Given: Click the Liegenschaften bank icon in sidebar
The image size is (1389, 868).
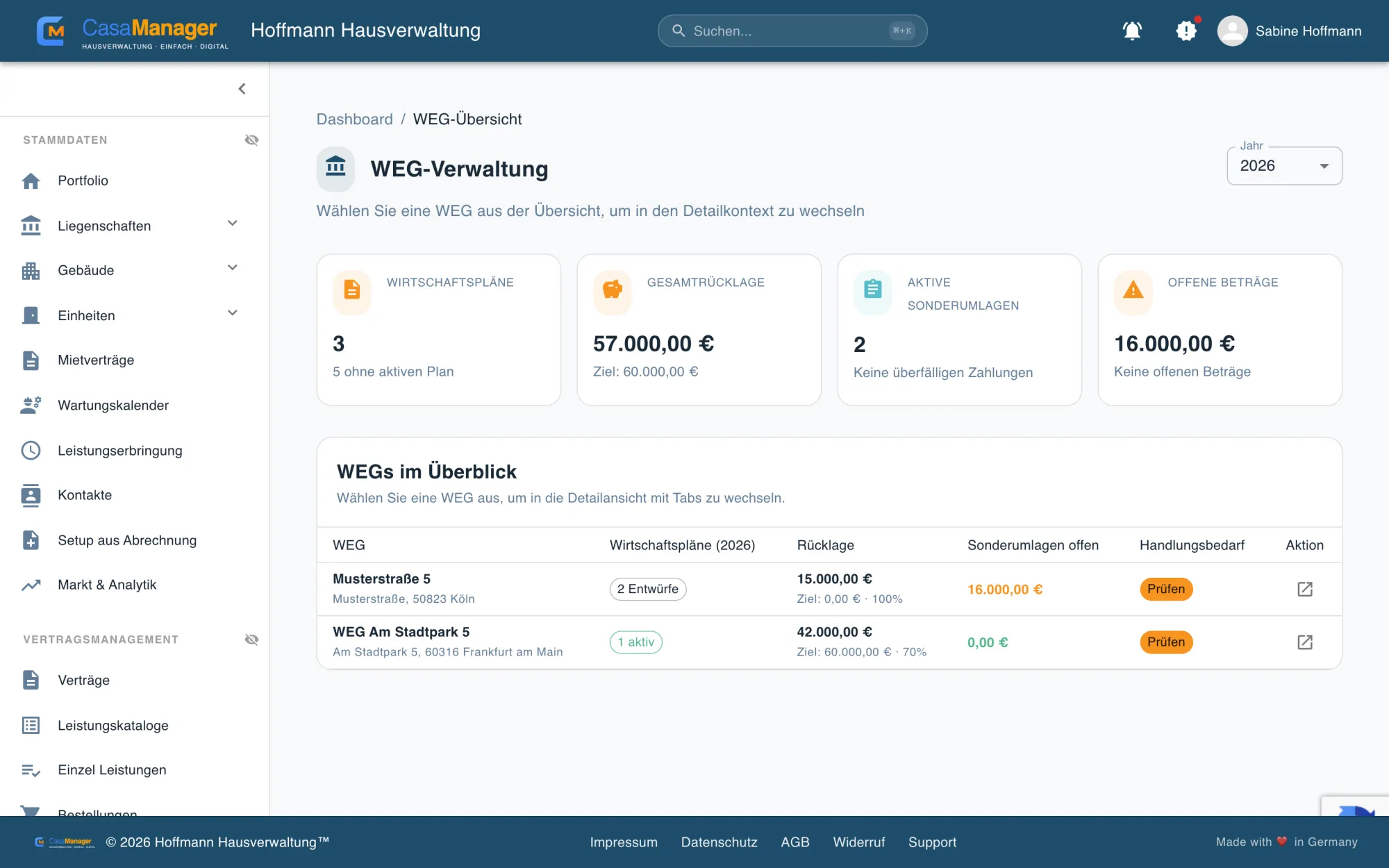Looking at the screenshot, I should point(31,226).
